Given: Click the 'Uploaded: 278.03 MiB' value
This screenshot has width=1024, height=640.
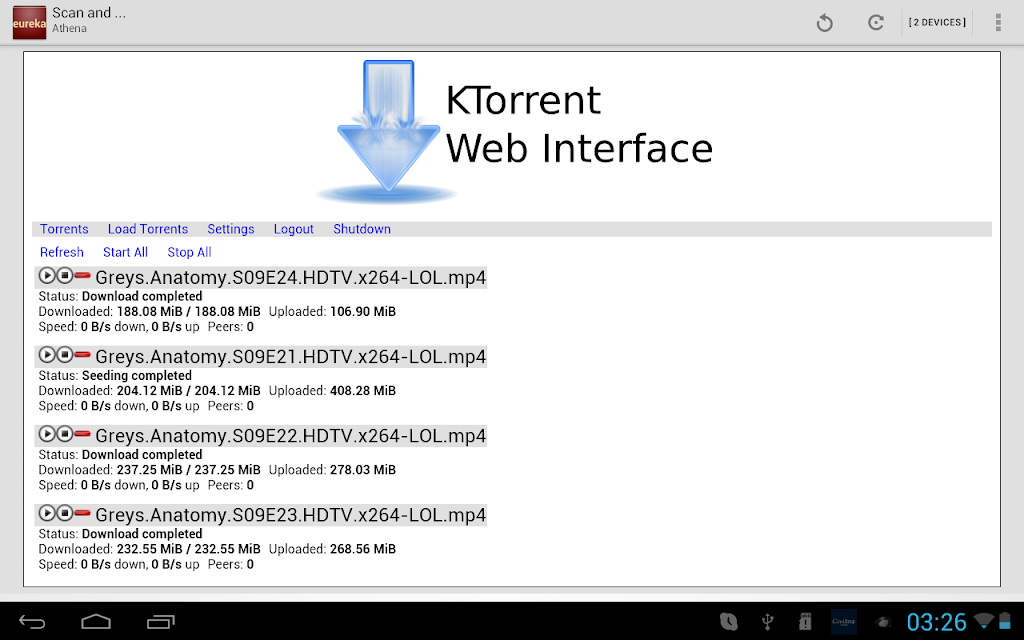Looking at the screenshot, I should 332,470.
